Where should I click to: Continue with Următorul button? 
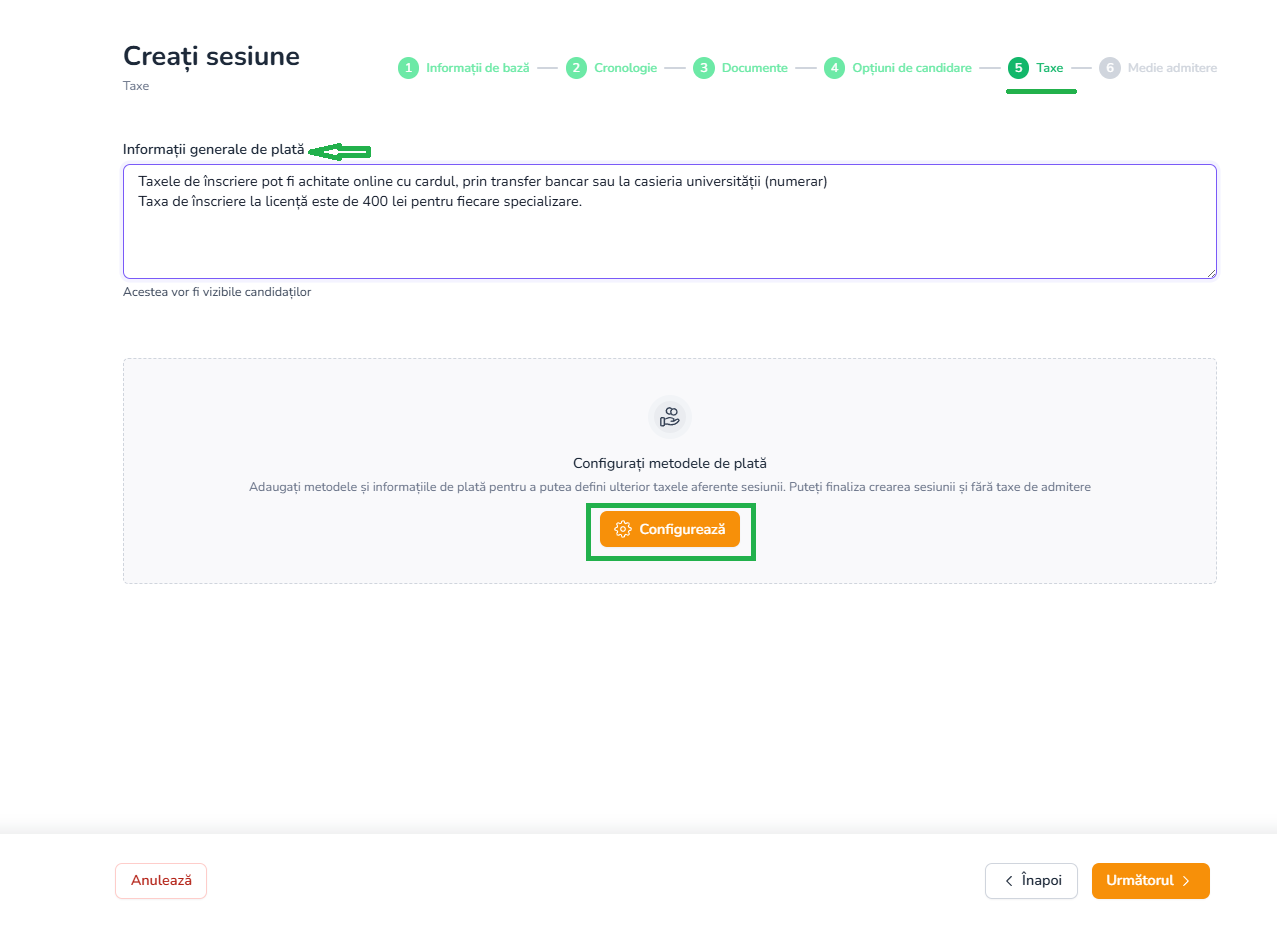tap(1151, 881)
